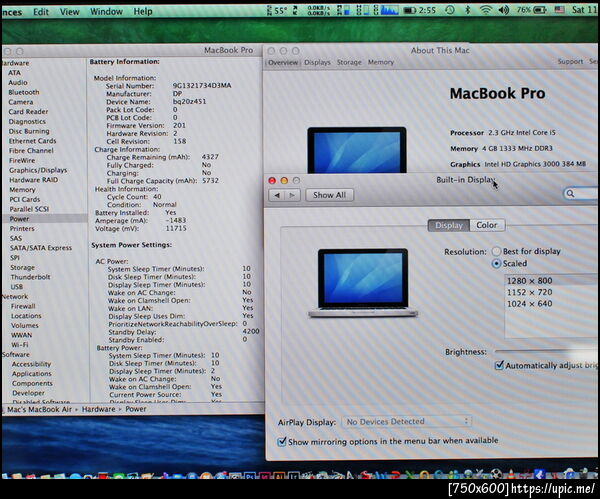Select Audio in hardware sidebar

[18, 82]
